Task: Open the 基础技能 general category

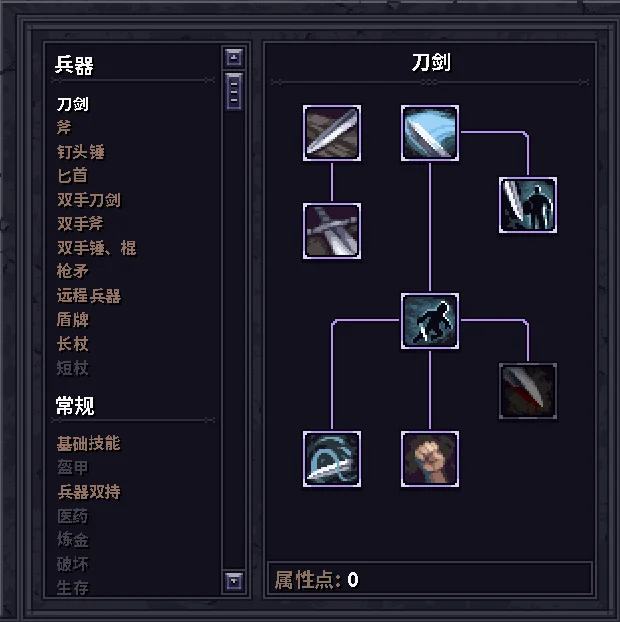Action: [x=88, y=443]
